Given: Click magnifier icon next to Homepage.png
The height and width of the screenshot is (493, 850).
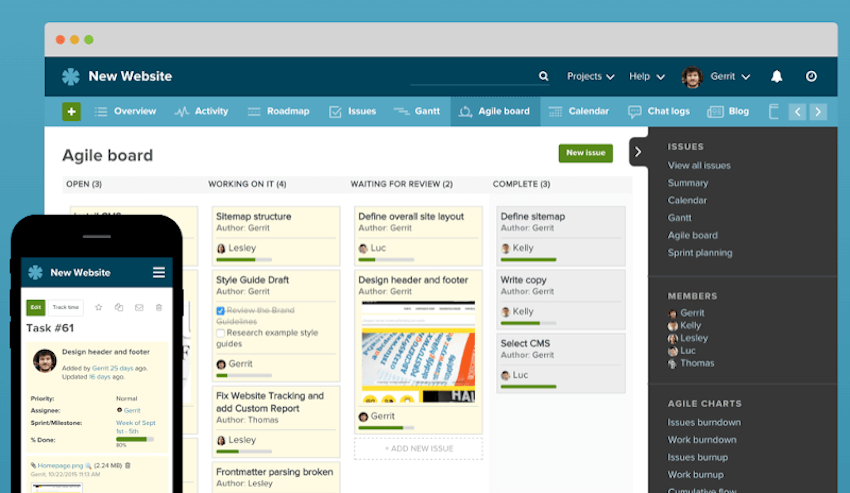Looking at the screenshot, I should click(x=88, y=465).
